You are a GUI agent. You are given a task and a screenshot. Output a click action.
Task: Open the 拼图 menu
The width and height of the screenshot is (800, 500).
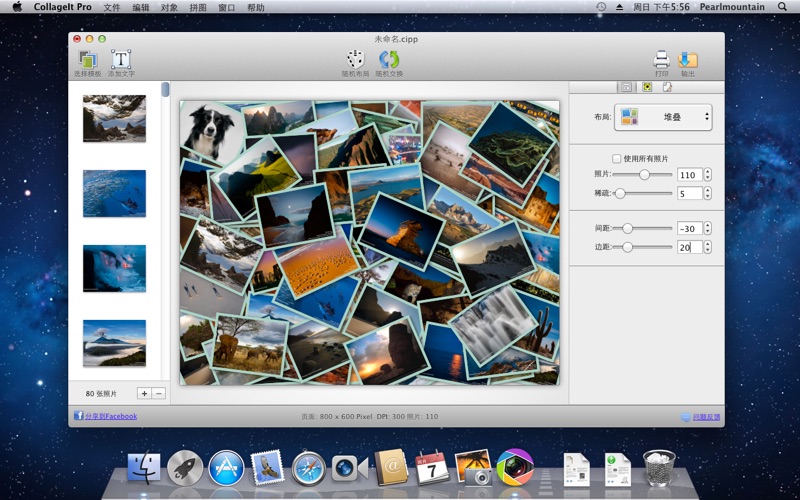(x=198, y=7)
